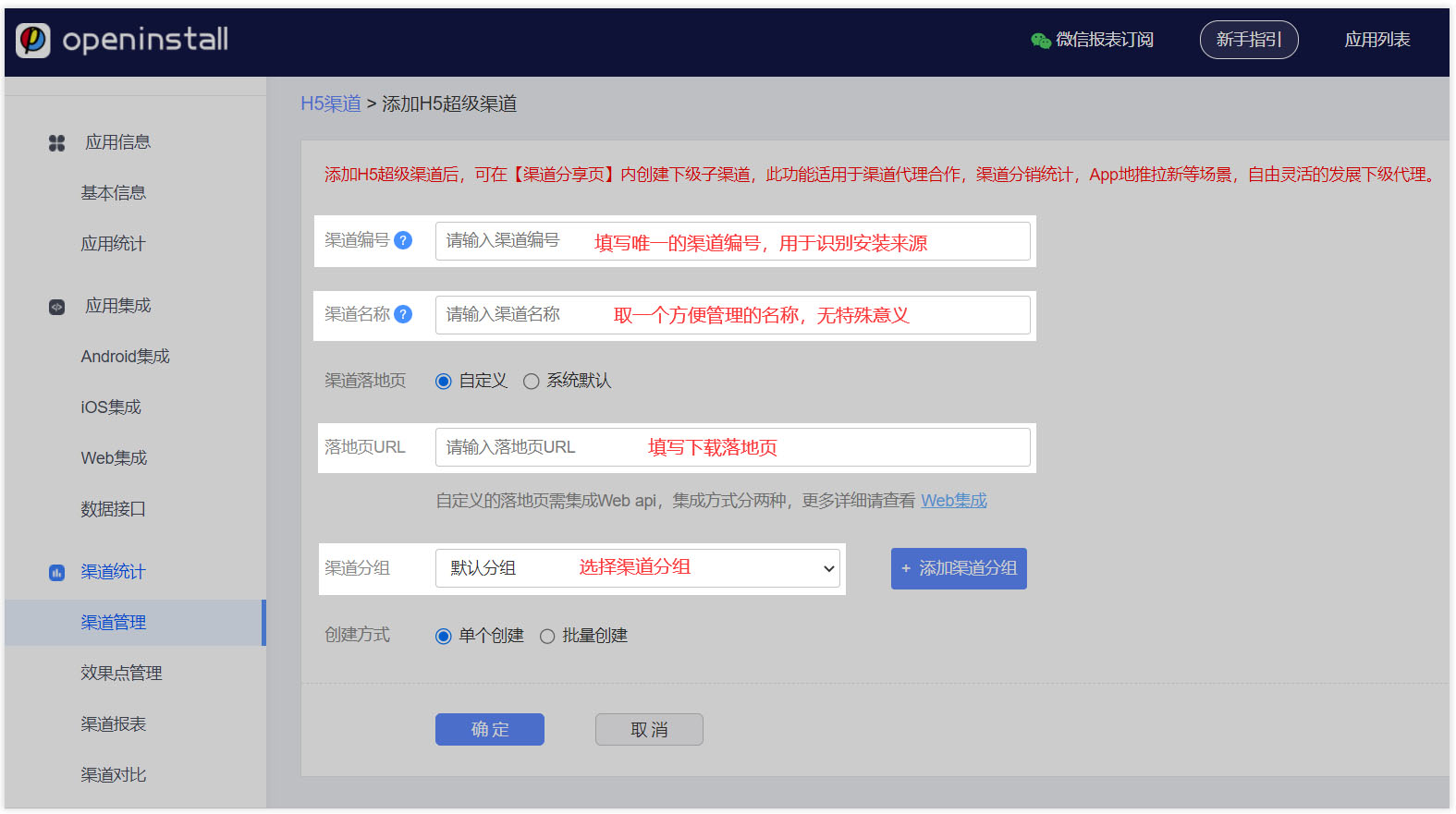The height and width of the screenshot is (814, 1456).
Task: Open 基本信息 in the sidebar
Action: pos(114,193)
